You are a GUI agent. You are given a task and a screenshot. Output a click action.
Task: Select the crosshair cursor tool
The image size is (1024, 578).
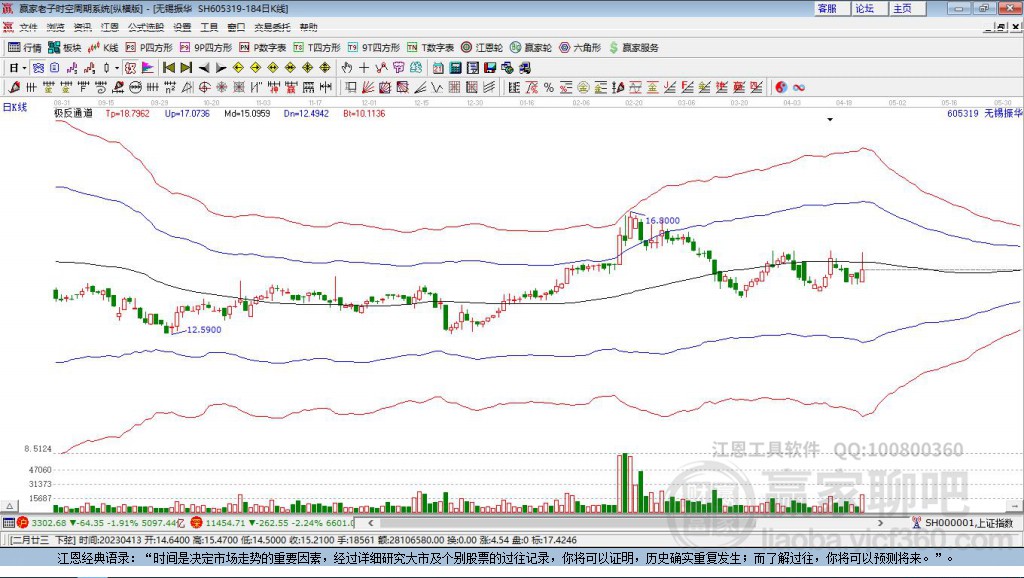tap(364, 67)
